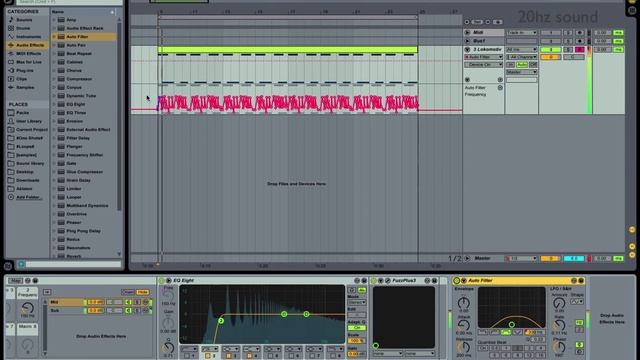Click the Map button on the rack
This screenshot has height=360, width=640.
[x=16, y=280]
